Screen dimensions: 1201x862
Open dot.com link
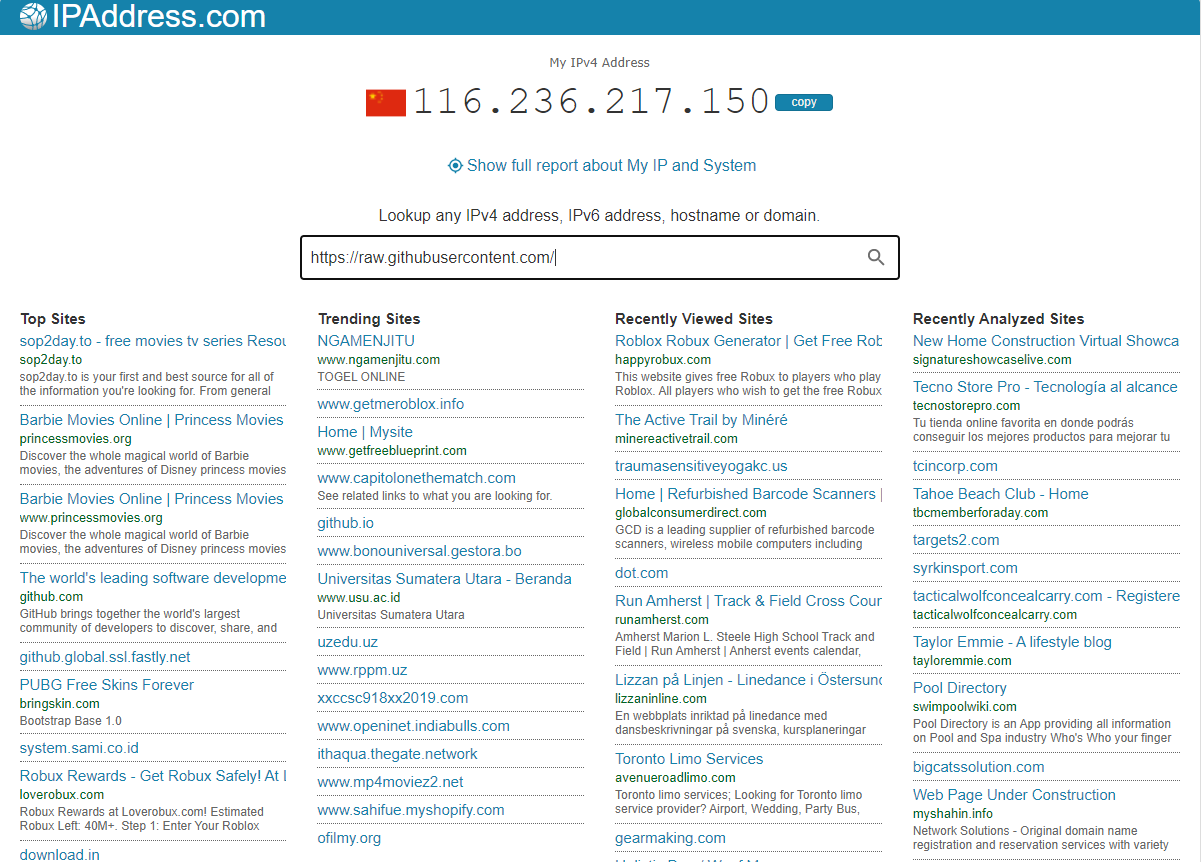pyautogui.click(x=642, y=573)
